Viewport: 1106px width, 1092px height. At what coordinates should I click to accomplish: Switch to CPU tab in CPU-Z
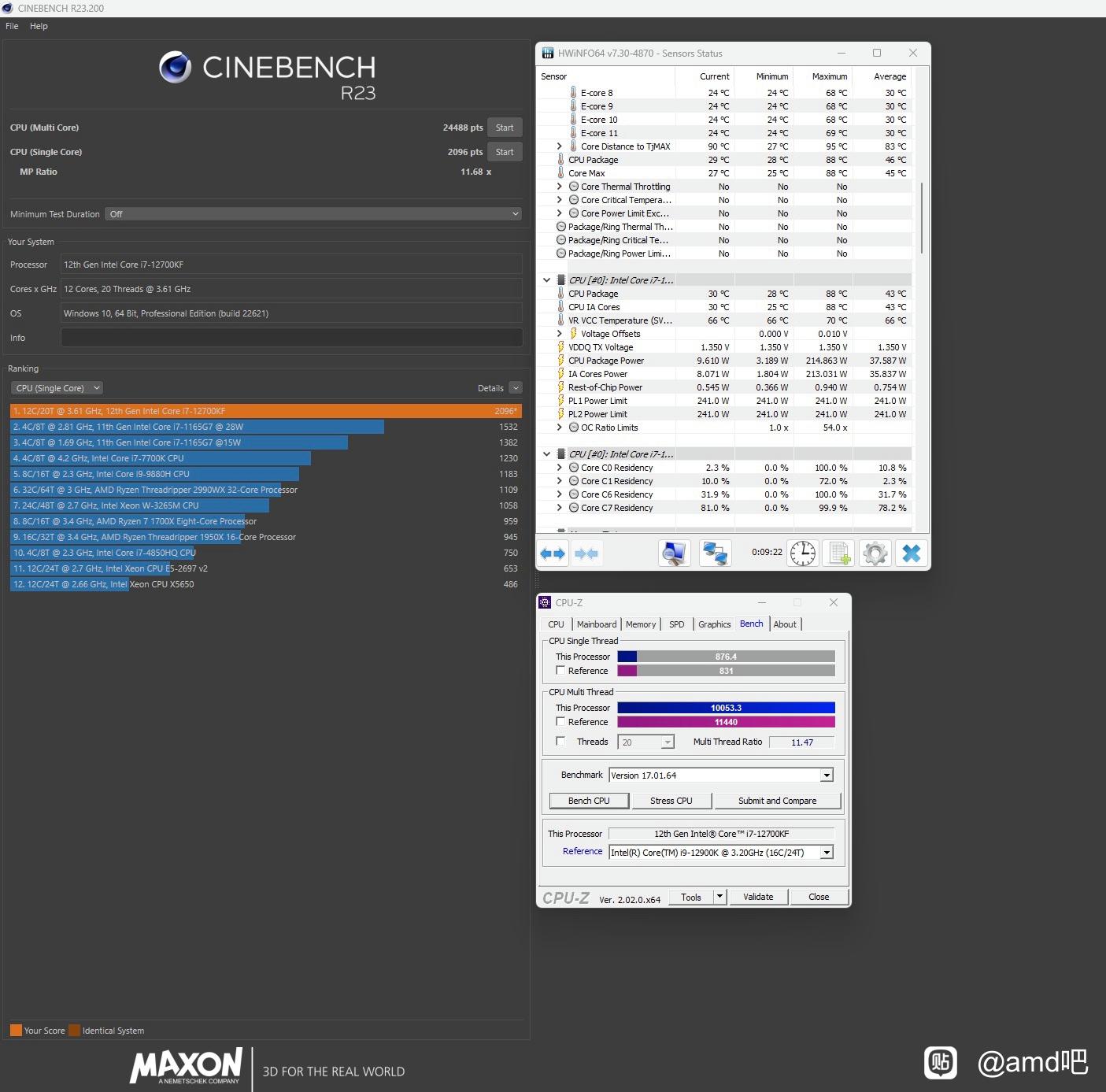tap(556, 624)
